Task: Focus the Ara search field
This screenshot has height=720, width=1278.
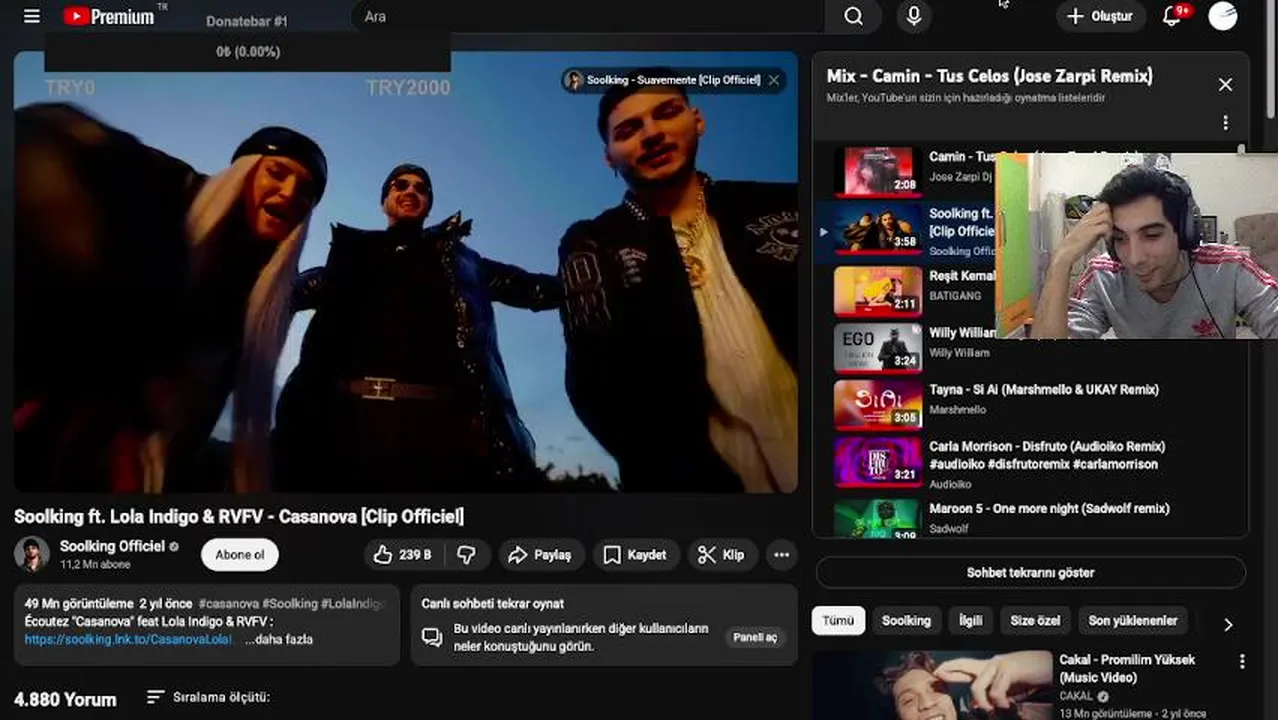Action: [588, 16]
